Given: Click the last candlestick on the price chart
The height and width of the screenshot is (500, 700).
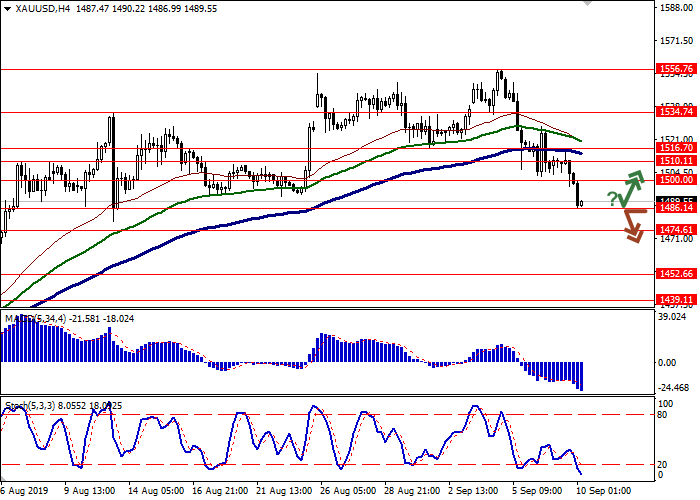Looking at the screenshot, I should (x=580, y=203).
